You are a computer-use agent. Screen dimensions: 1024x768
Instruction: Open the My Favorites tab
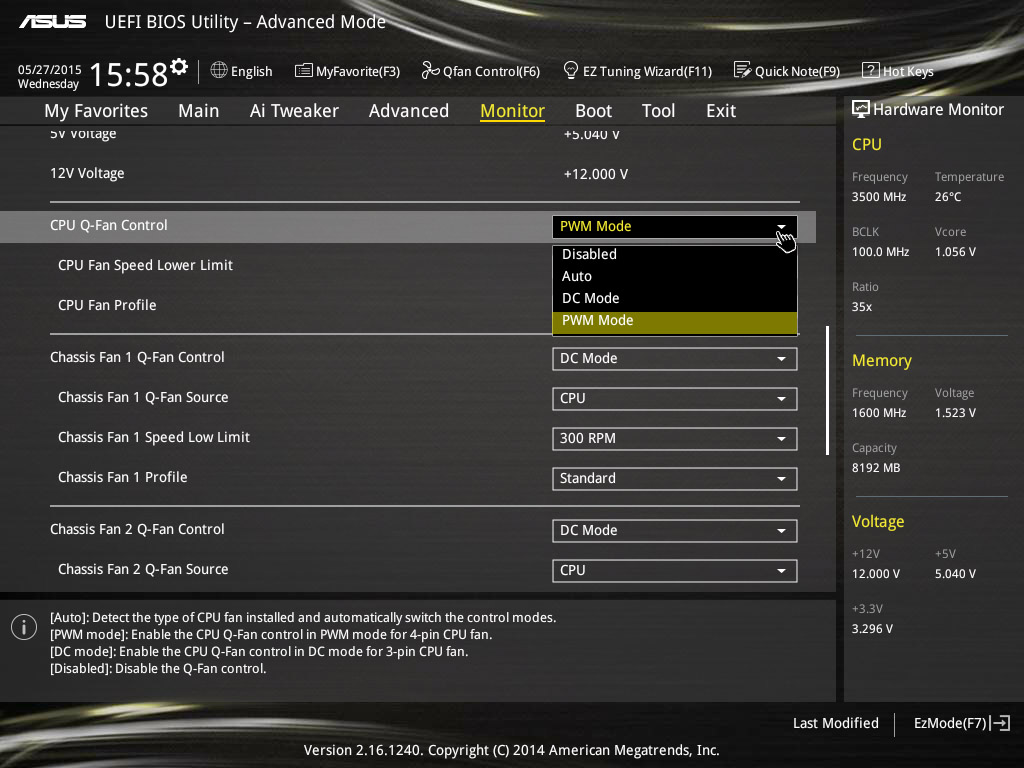pos(96,111)
